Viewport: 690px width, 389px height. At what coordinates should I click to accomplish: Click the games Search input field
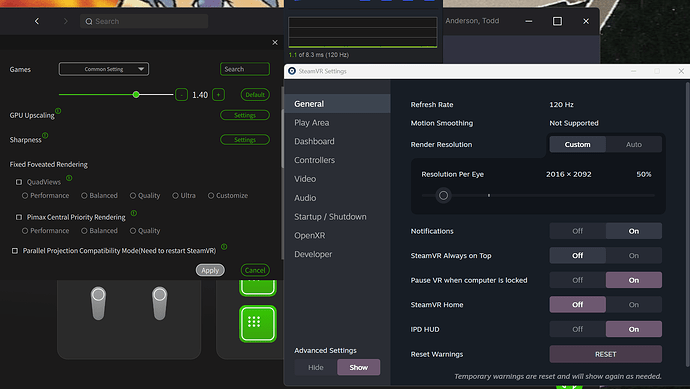click(245, 69)
